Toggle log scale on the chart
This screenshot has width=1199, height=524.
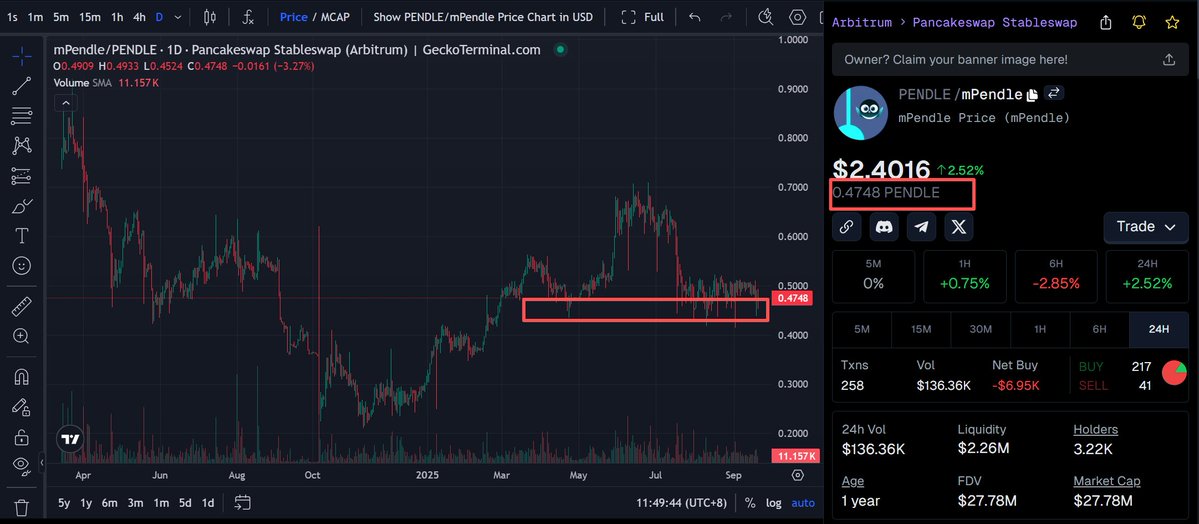click(774, 503)
